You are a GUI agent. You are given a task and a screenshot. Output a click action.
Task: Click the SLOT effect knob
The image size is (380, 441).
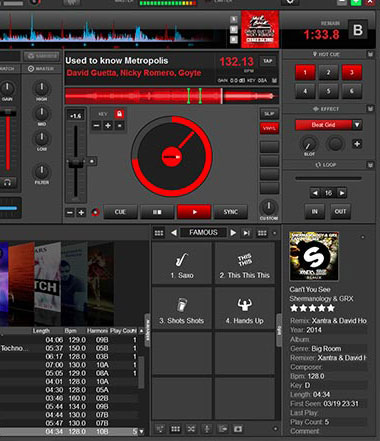[309, 144]
